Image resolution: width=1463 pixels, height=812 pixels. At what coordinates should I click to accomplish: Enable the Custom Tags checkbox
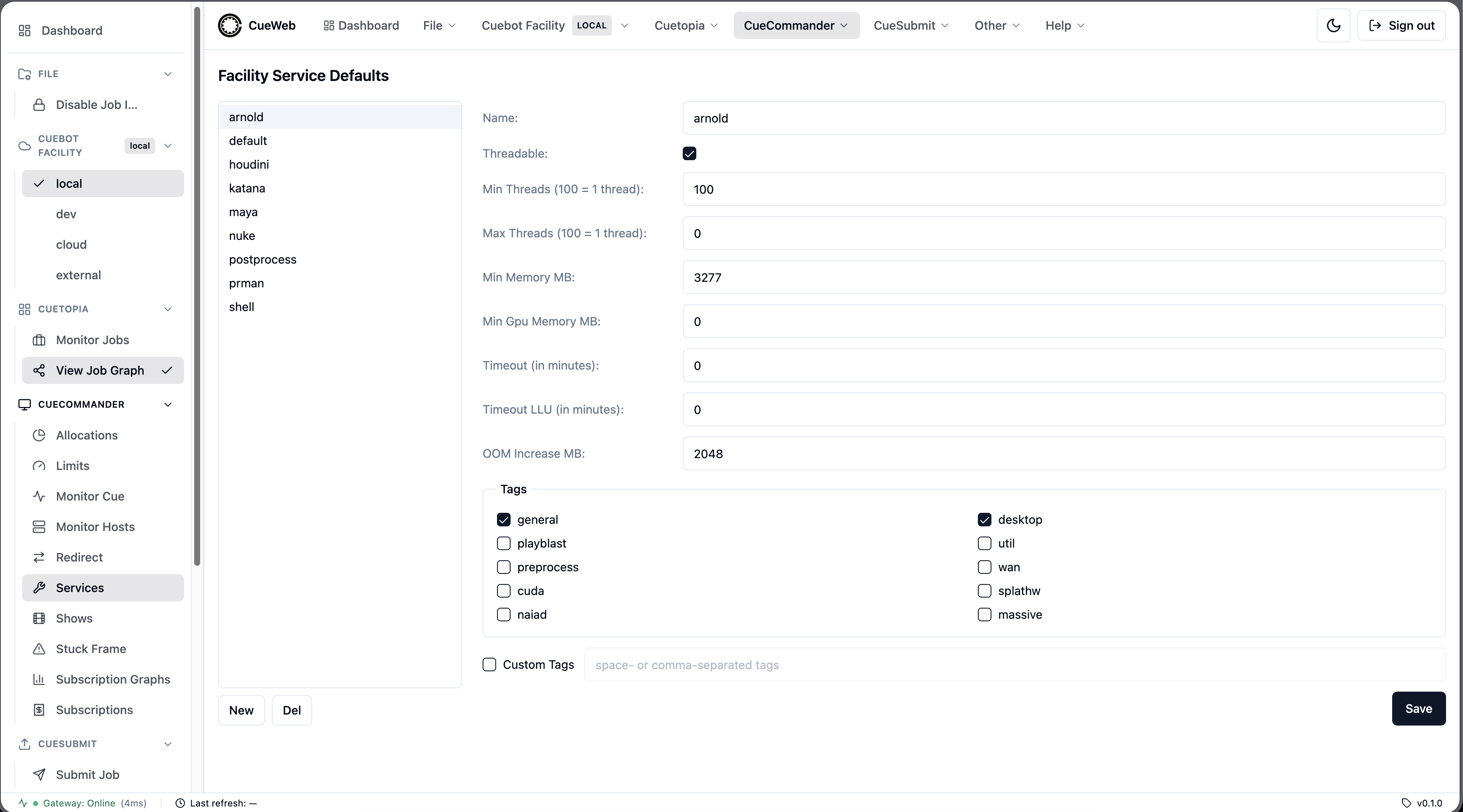(x=489, y=665)
